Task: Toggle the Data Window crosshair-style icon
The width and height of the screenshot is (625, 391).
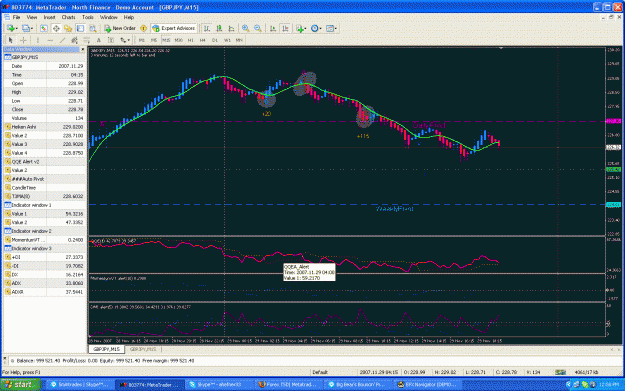Action: (x=56, y=28)
